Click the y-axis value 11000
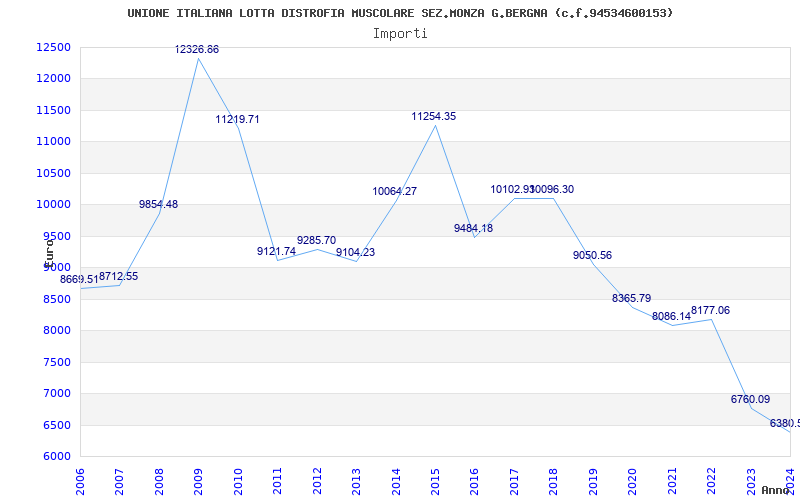The image size is (800, 500). pos(54,141)
